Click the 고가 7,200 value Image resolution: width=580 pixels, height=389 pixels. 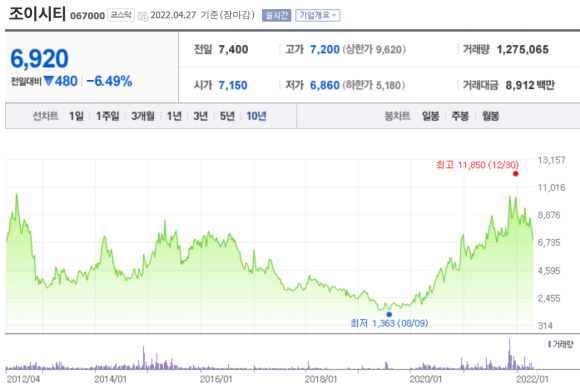pos(325,50)
